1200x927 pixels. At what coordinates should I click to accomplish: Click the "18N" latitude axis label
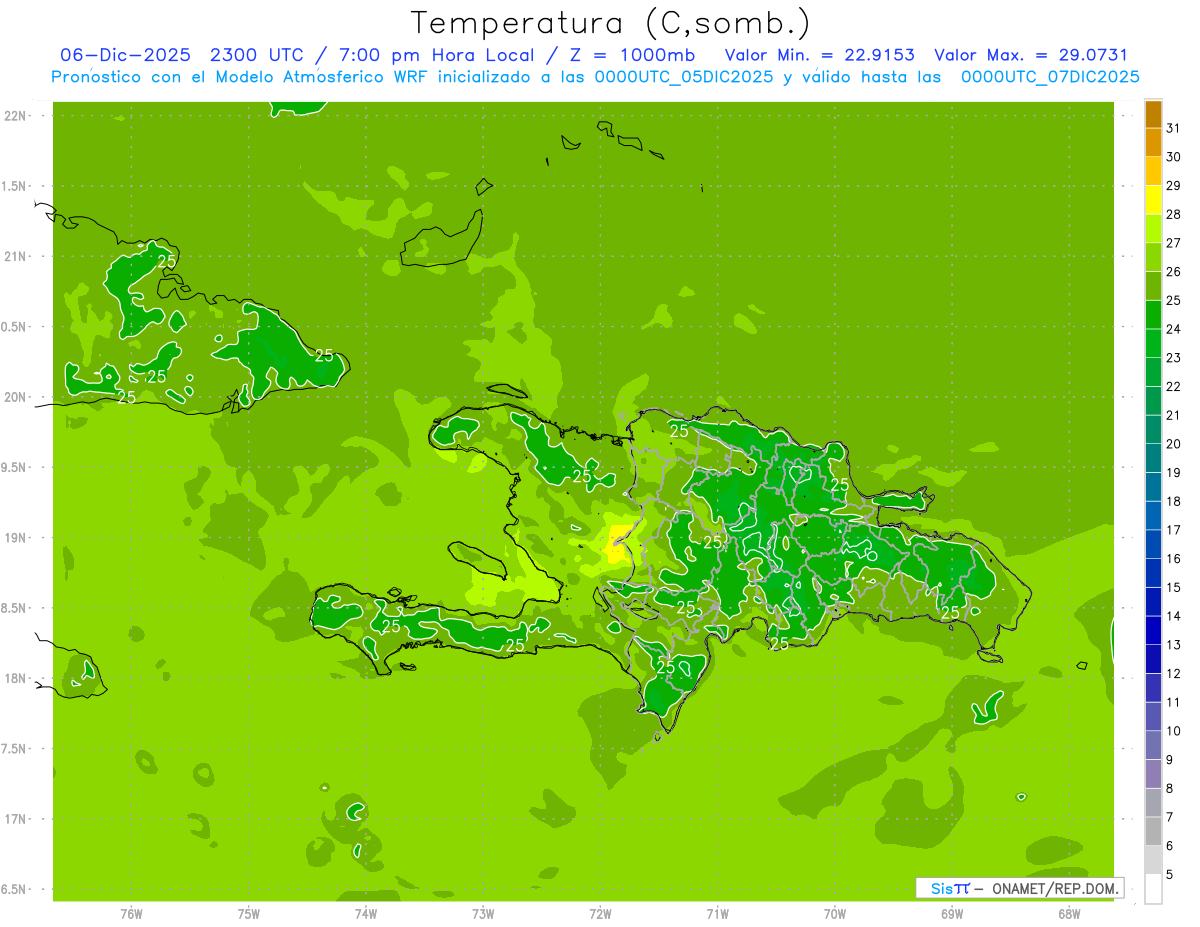[16, 679]
